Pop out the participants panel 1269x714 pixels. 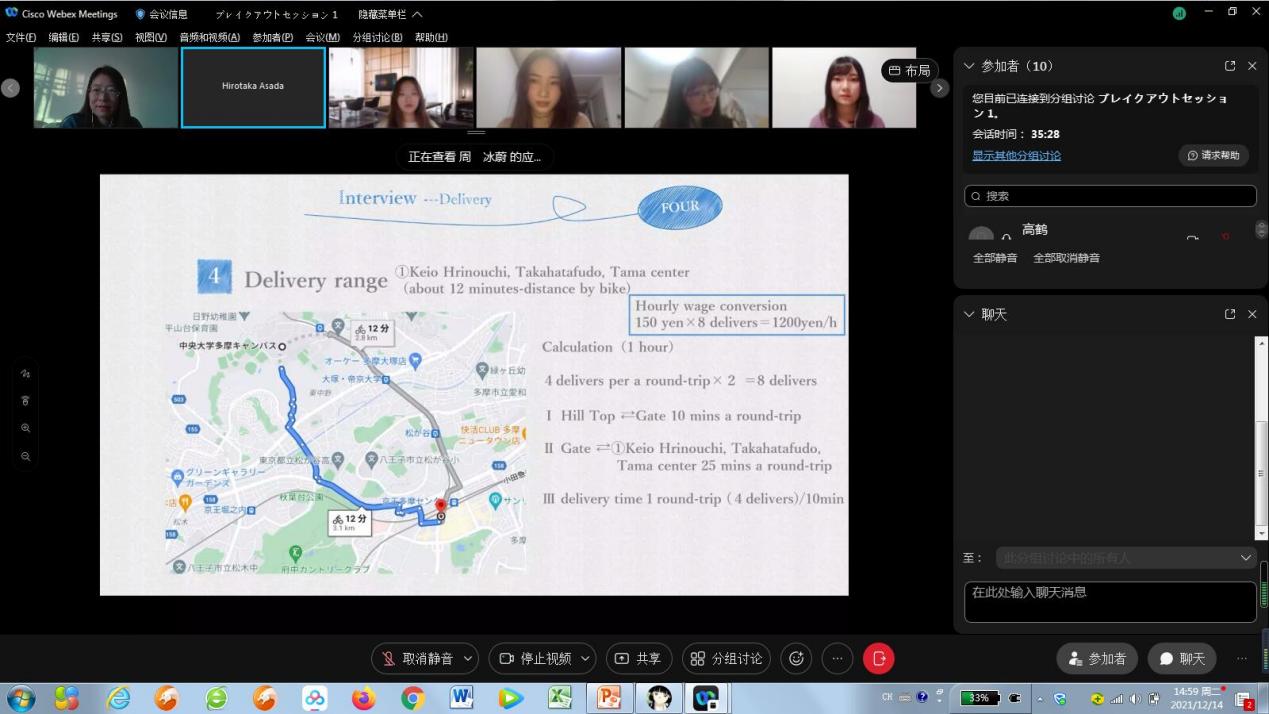[x=1230, y=66]
